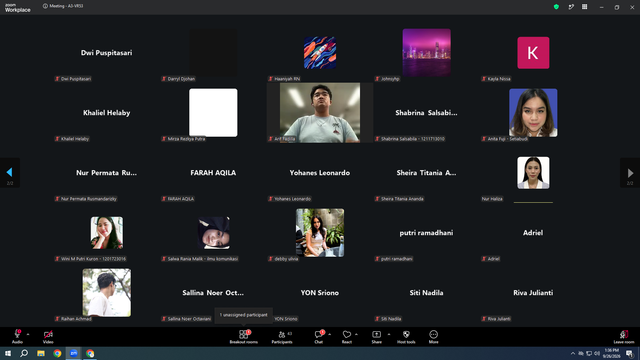Open the taskbar clock showing 1:36 PM
Image resolution: width=640 pixels, height=360 pixels.
(x=611, y=353)
